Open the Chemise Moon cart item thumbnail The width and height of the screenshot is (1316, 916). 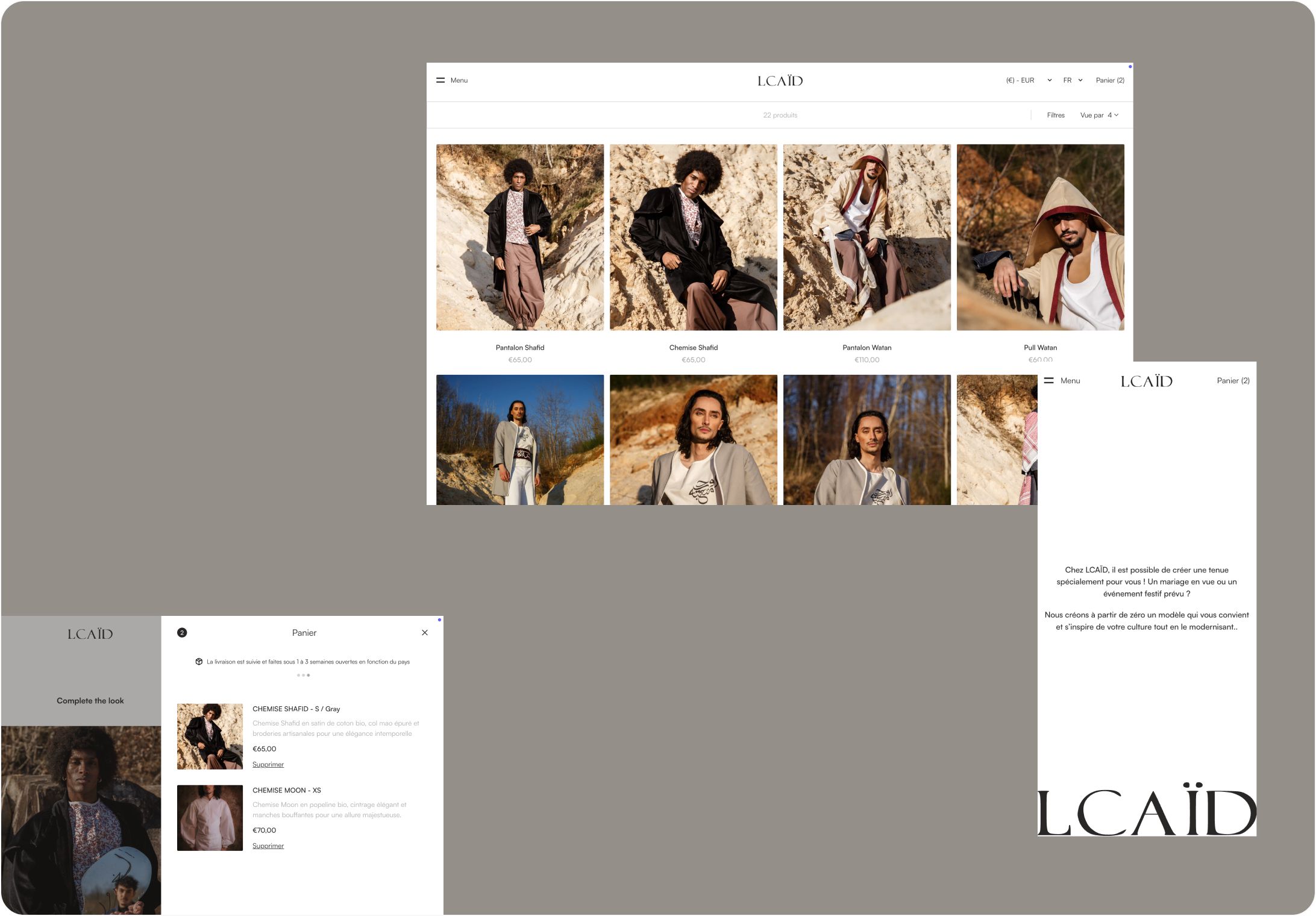[x=210, y=818]
